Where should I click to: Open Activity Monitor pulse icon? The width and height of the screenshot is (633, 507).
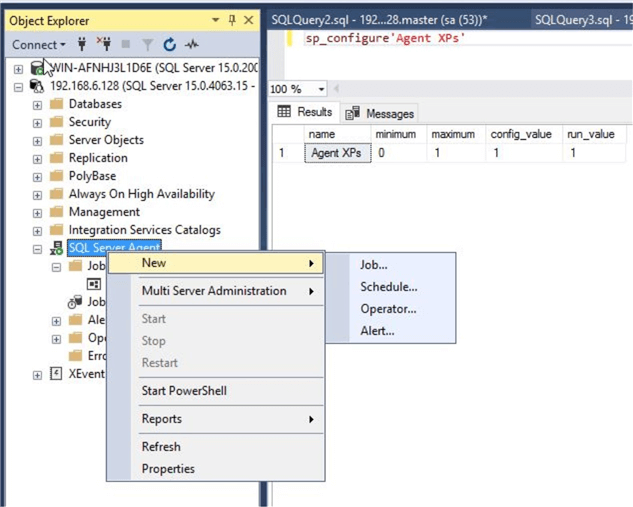[192, 44]
